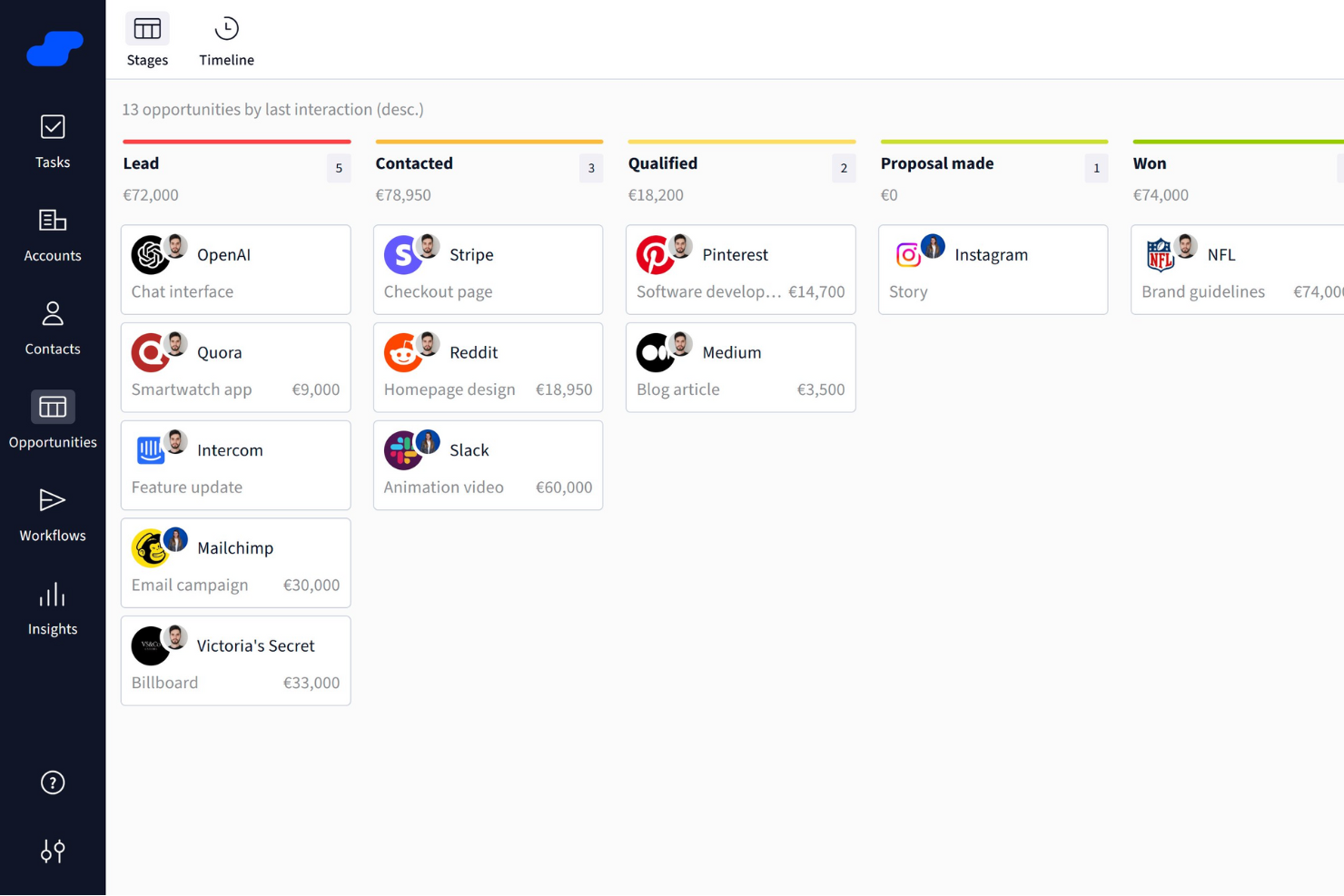The image size is (1344, 896).
Task: Open the Stripe Checkout page opportunity
Action: pyautogui.click(x=488, y=270)
